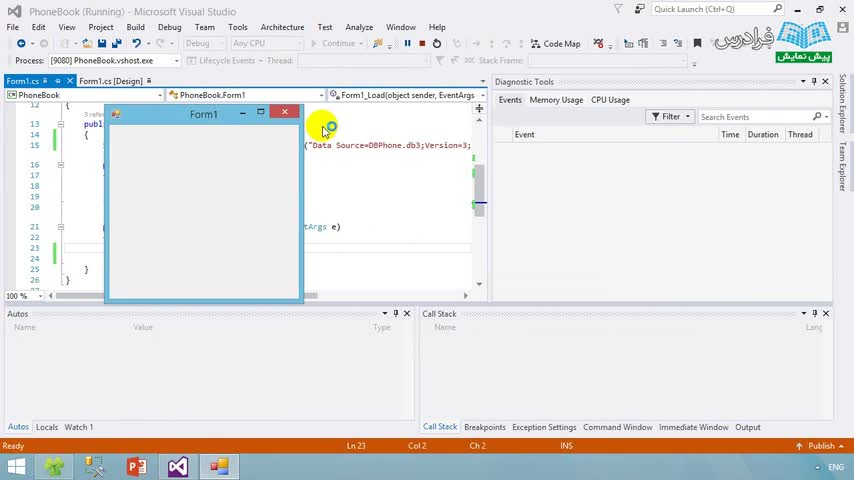Open the Solution Explorer side tab
This screenshot has width=854, height=480.
(843, 104)
